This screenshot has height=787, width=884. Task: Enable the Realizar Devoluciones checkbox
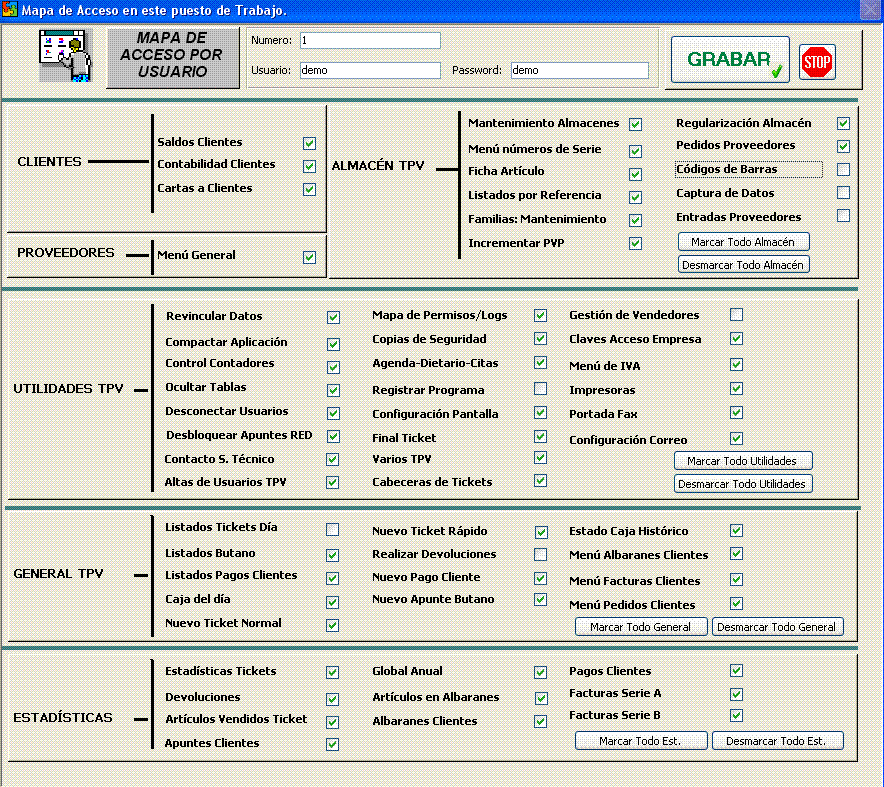(540, 554)
